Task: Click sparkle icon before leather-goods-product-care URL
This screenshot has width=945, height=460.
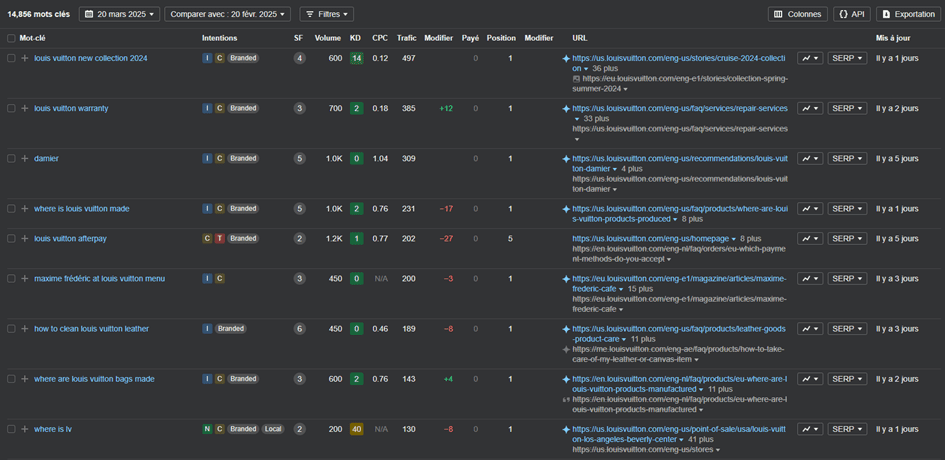Action: point(566,329)
